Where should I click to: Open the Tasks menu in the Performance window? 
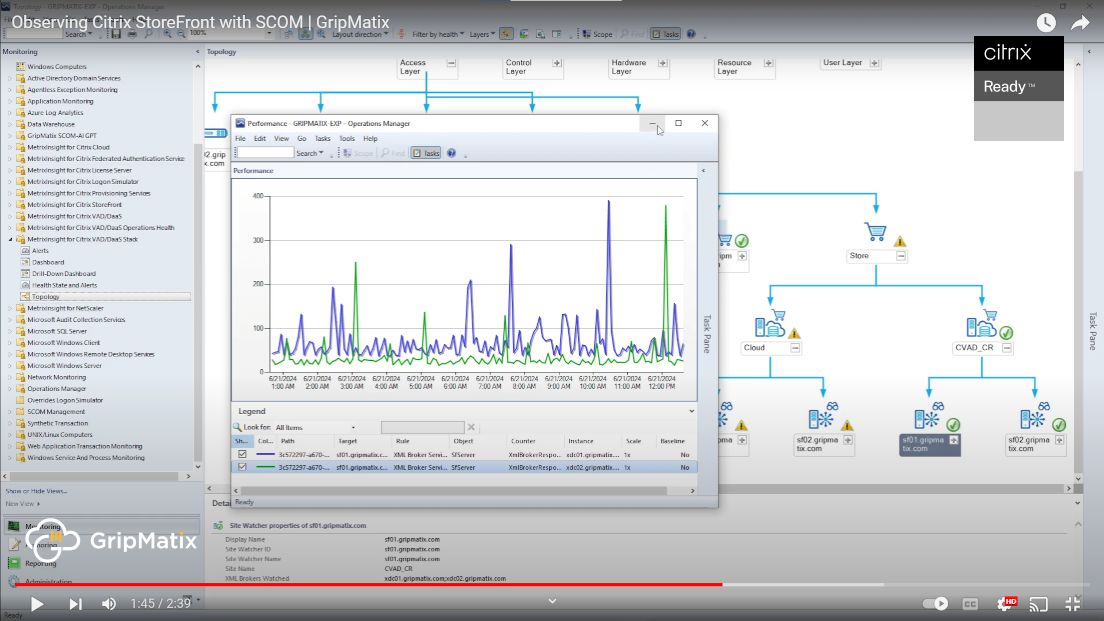(323, 138)
